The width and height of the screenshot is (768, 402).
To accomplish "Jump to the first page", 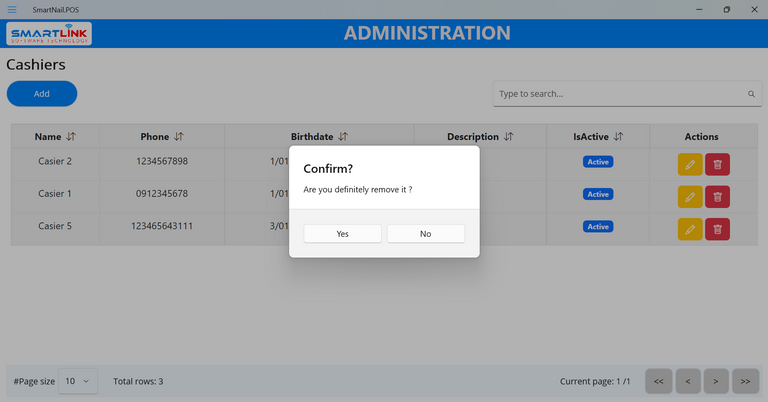I will (x=658, y=381).
